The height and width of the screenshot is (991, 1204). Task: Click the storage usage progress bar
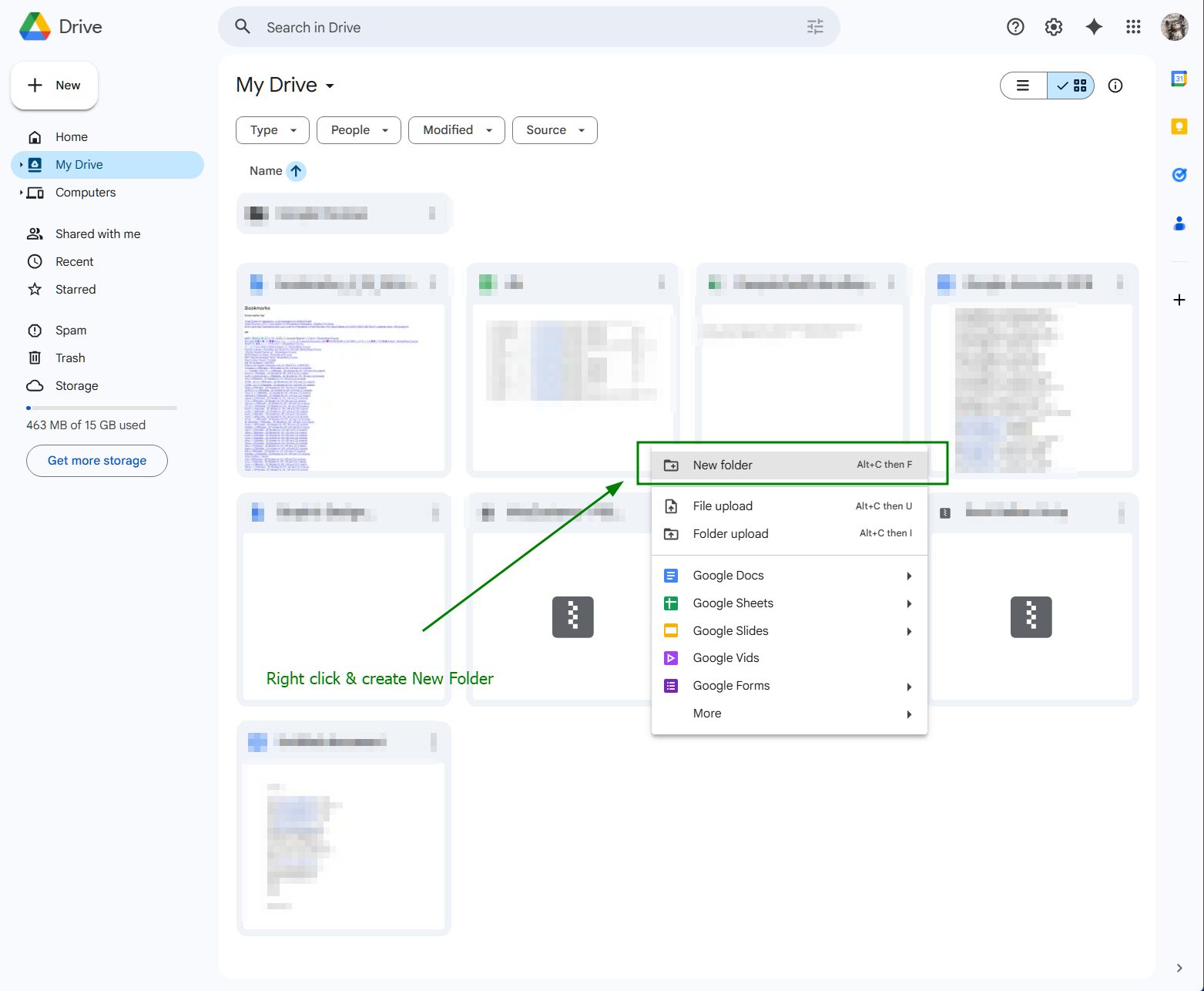(102, 408)
